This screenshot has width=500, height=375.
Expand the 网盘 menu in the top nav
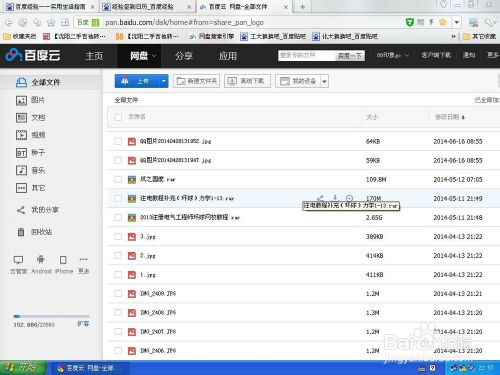[x=154, y=56]
